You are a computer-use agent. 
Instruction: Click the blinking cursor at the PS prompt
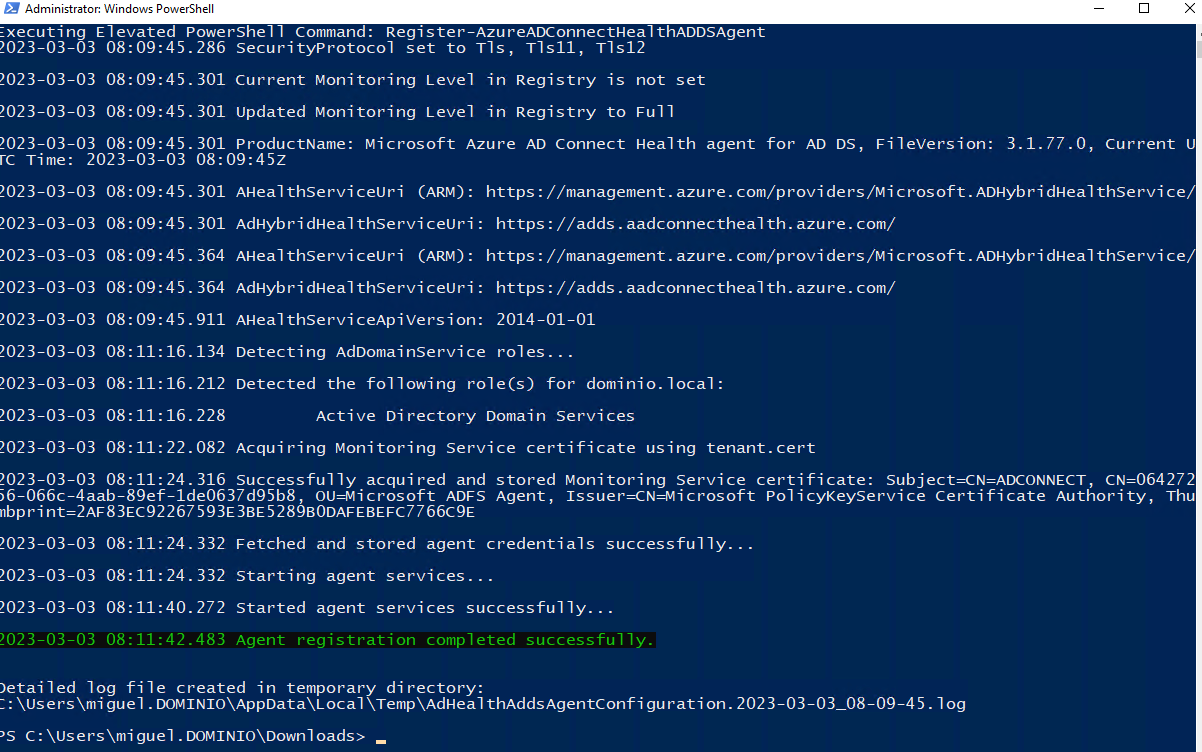click(381, 738)
